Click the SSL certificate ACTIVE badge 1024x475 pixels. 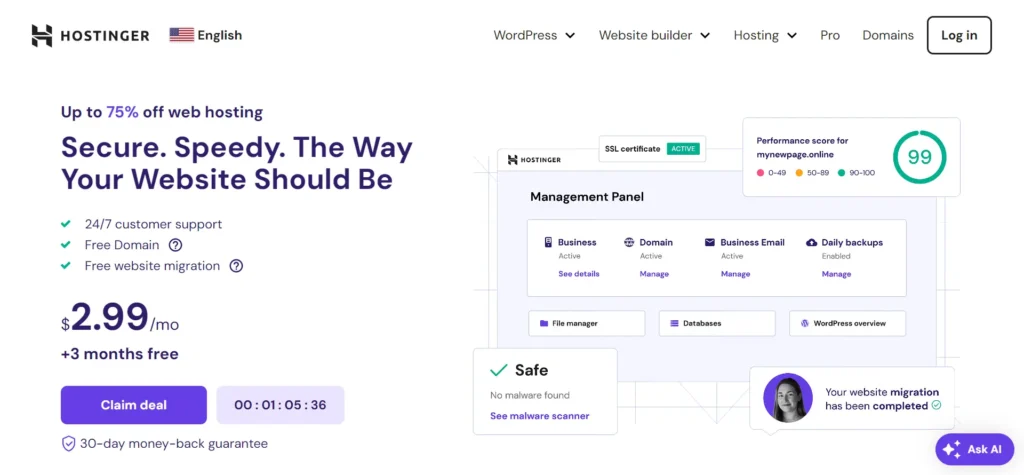coord(683,149)
